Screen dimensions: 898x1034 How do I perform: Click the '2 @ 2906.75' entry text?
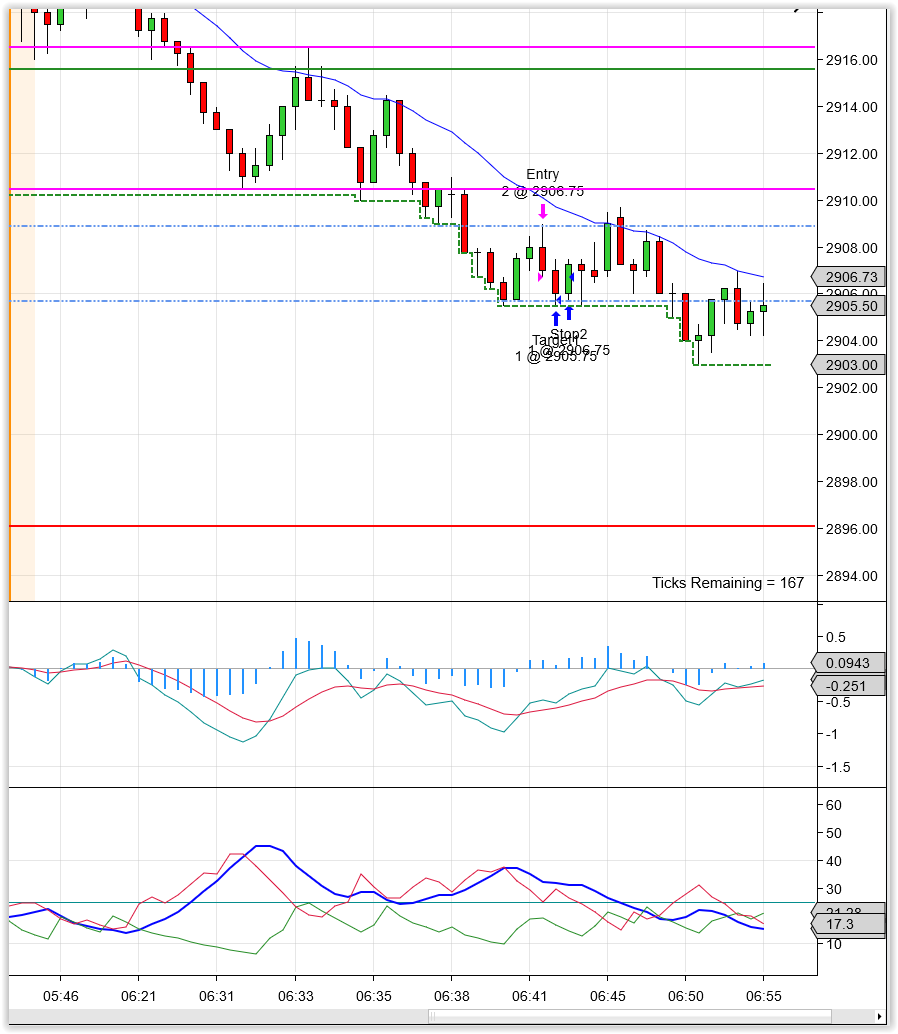[543, 191]
